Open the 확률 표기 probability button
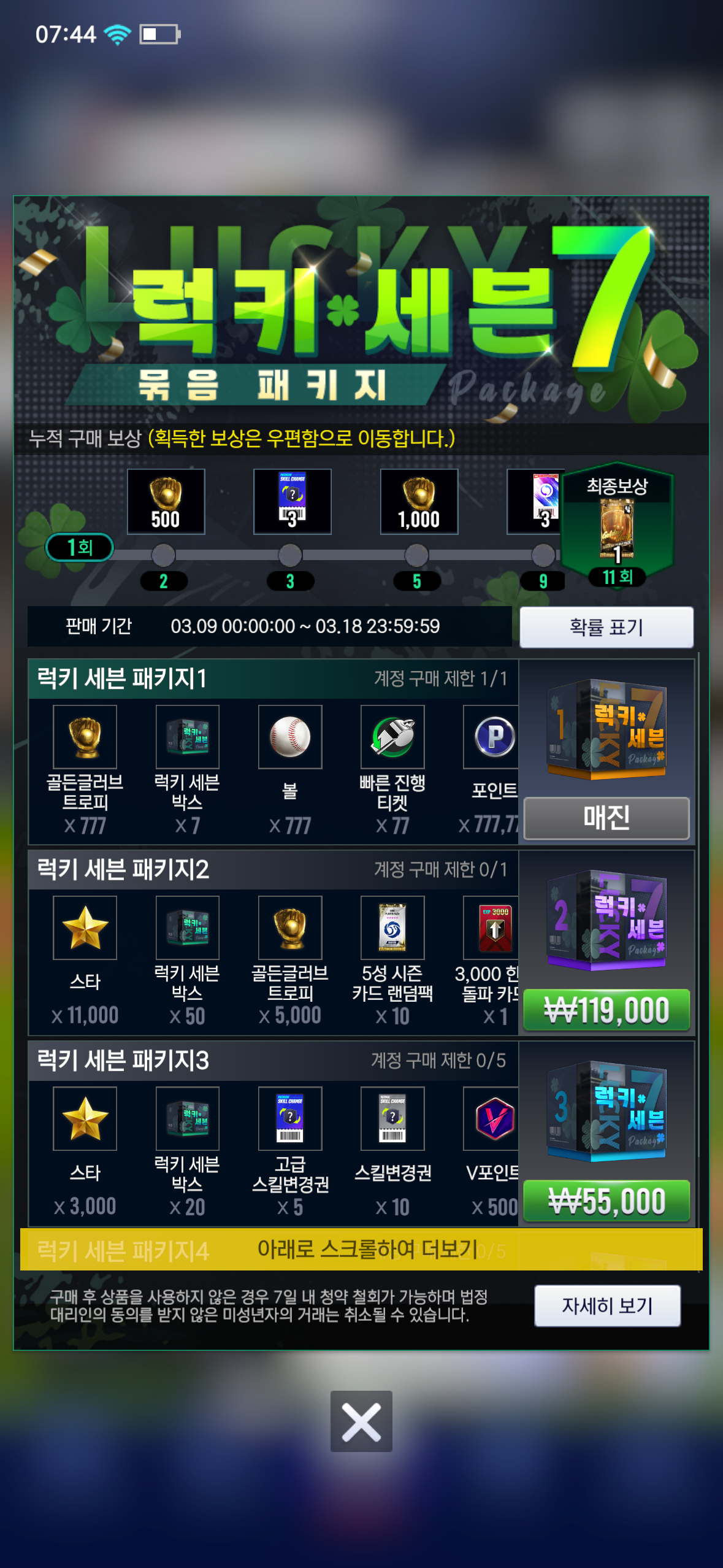The height and width of the screenshot is (1568, 723). (606, 627)
